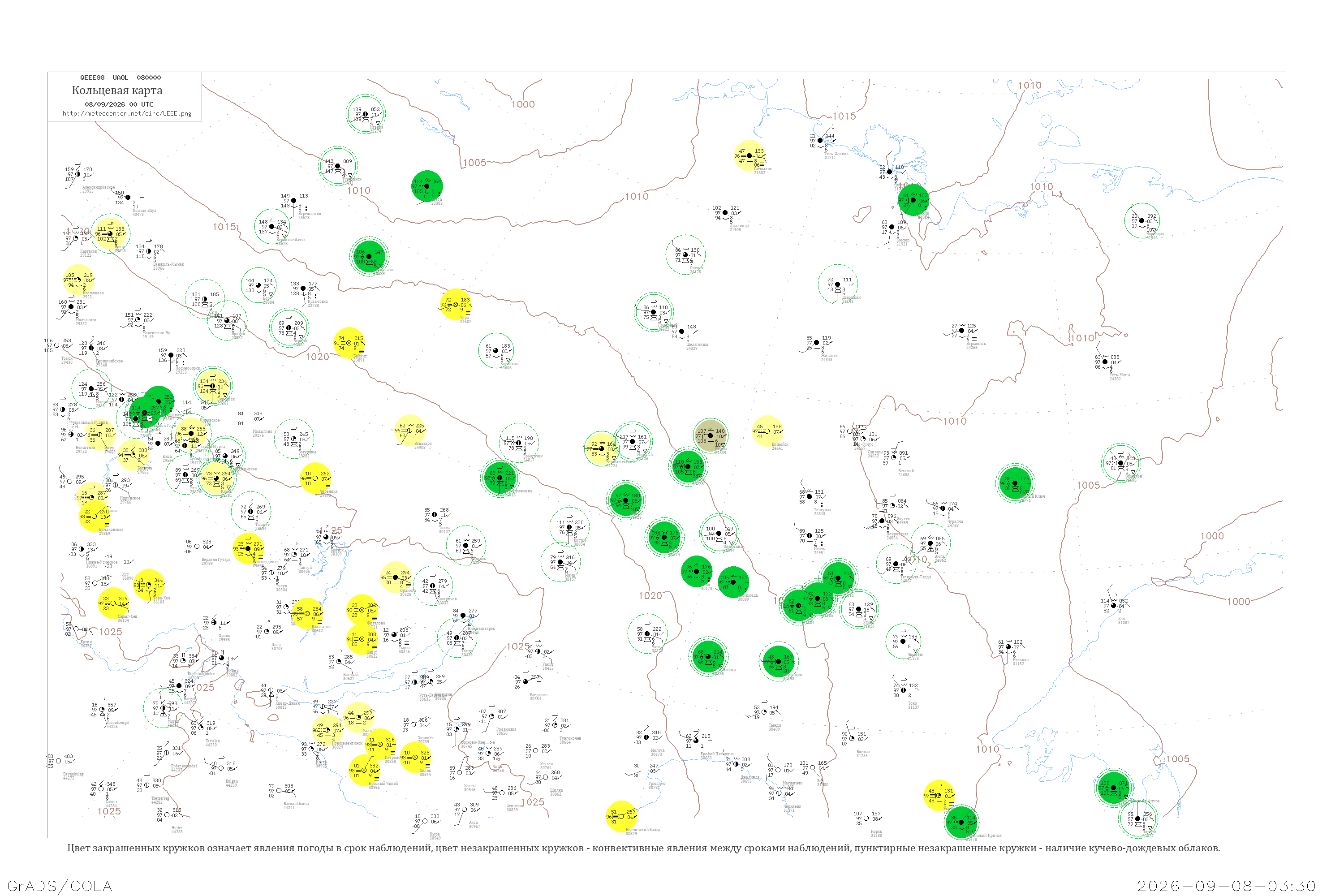Select the Чульбью 31123 outlined station circle

click(904, 641)
